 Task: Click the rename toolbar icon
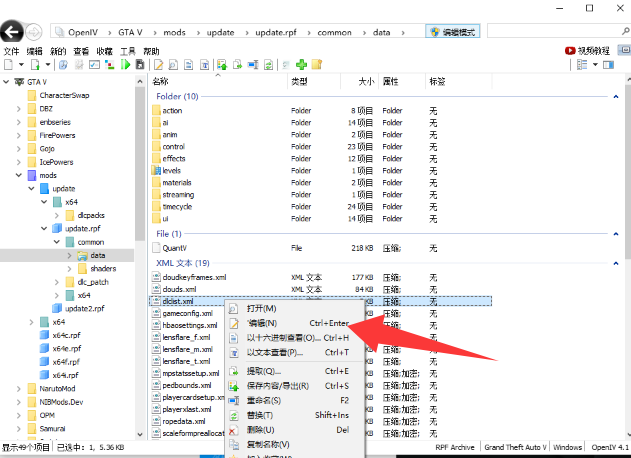pyautogui.click(x=253, y=64)
